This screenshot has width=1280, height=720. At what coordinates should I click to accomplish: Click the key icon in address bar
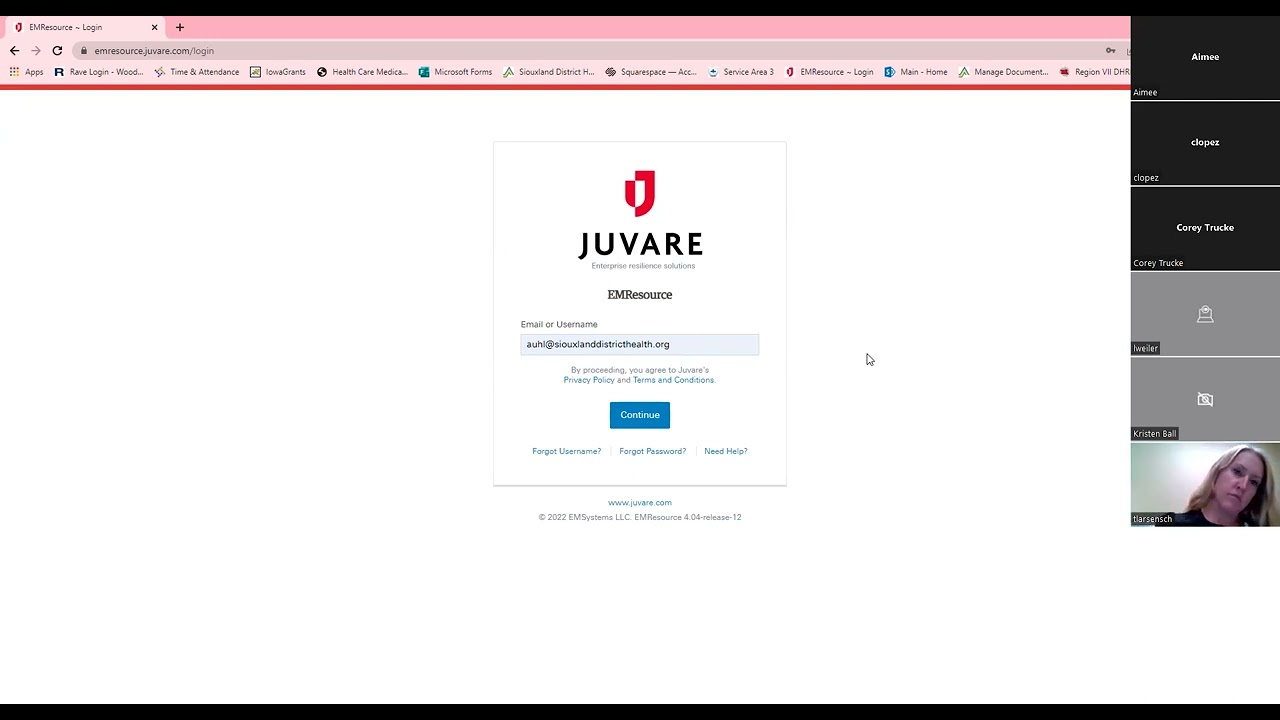point(1110,50)
